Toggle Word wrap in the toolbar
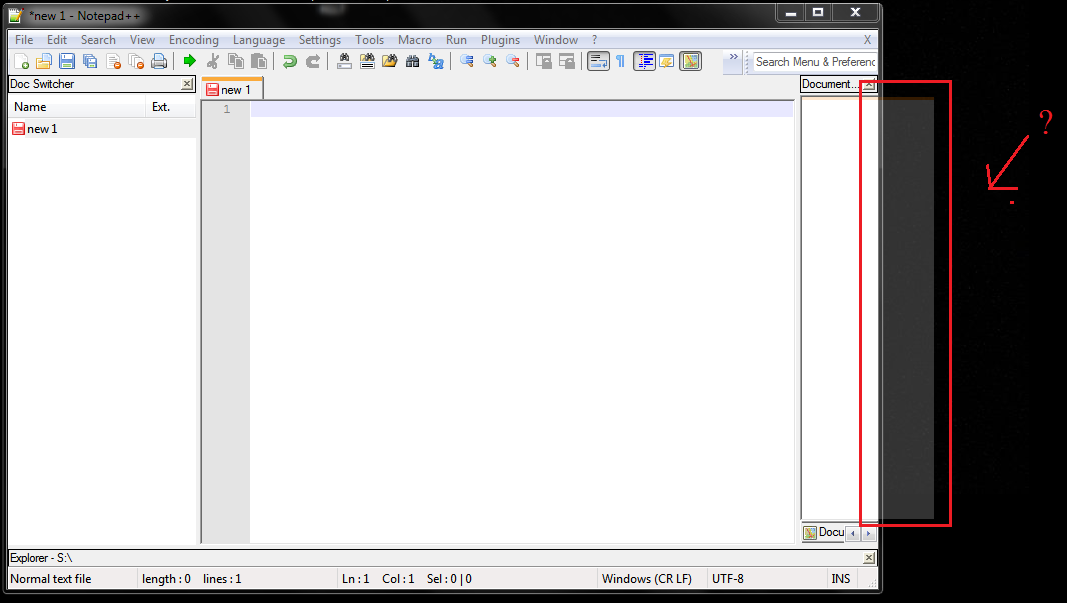This screenshot has height=603, width=1067. pos(598,62)
